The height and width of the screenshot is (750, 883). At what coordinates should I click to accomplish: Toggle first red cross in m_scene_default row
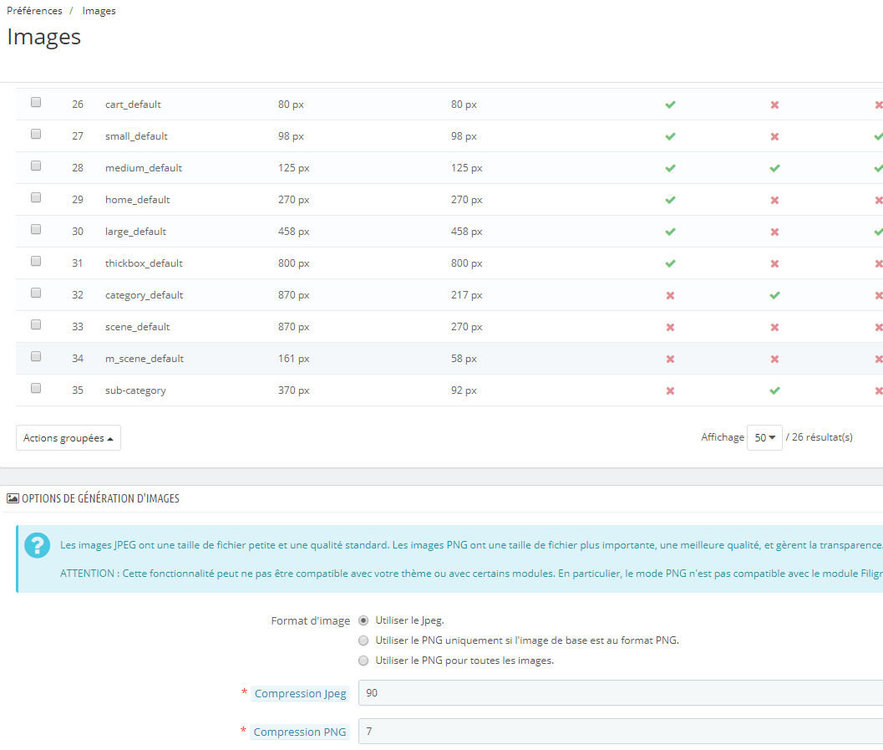click(x=670, y=359)
